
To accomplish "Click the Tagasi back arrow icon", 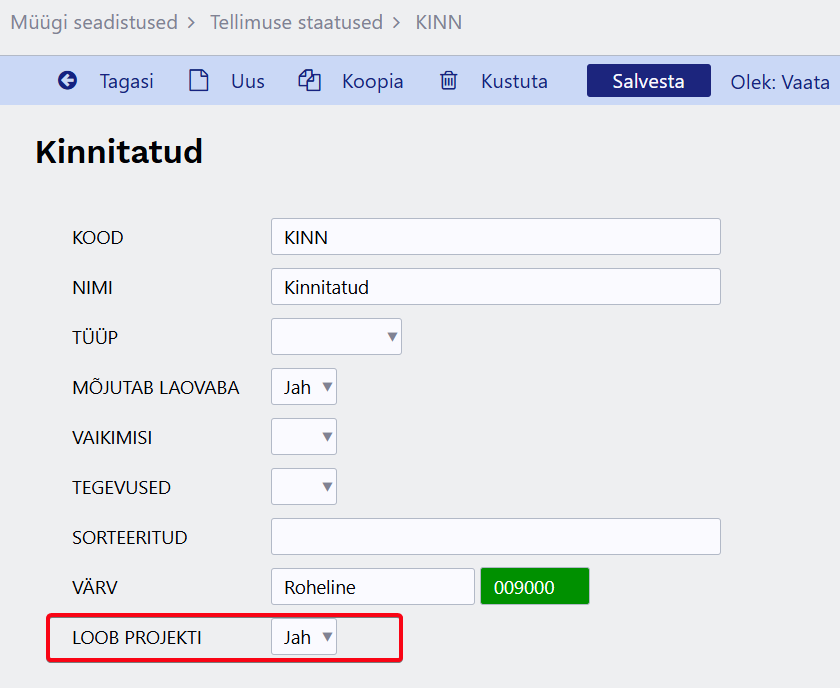I will (x=67, y=81).
